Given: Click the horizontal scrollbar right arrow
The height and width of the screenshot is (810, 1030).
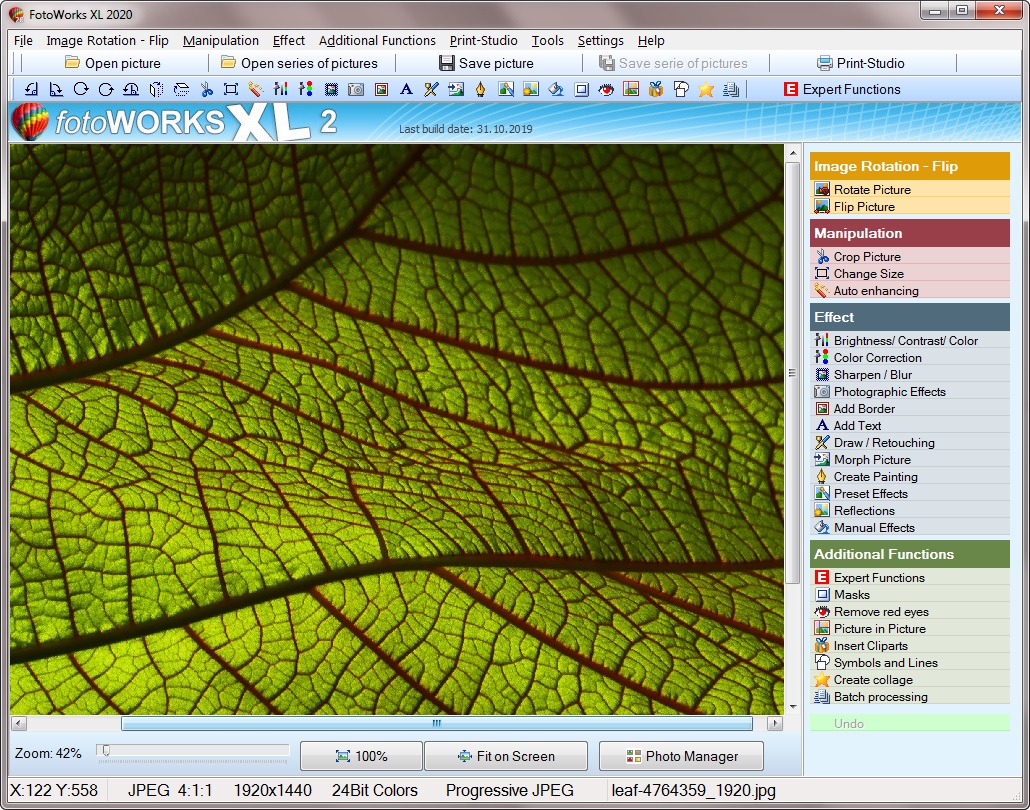Looking at the screenshot, I should [x=774, y=723].
